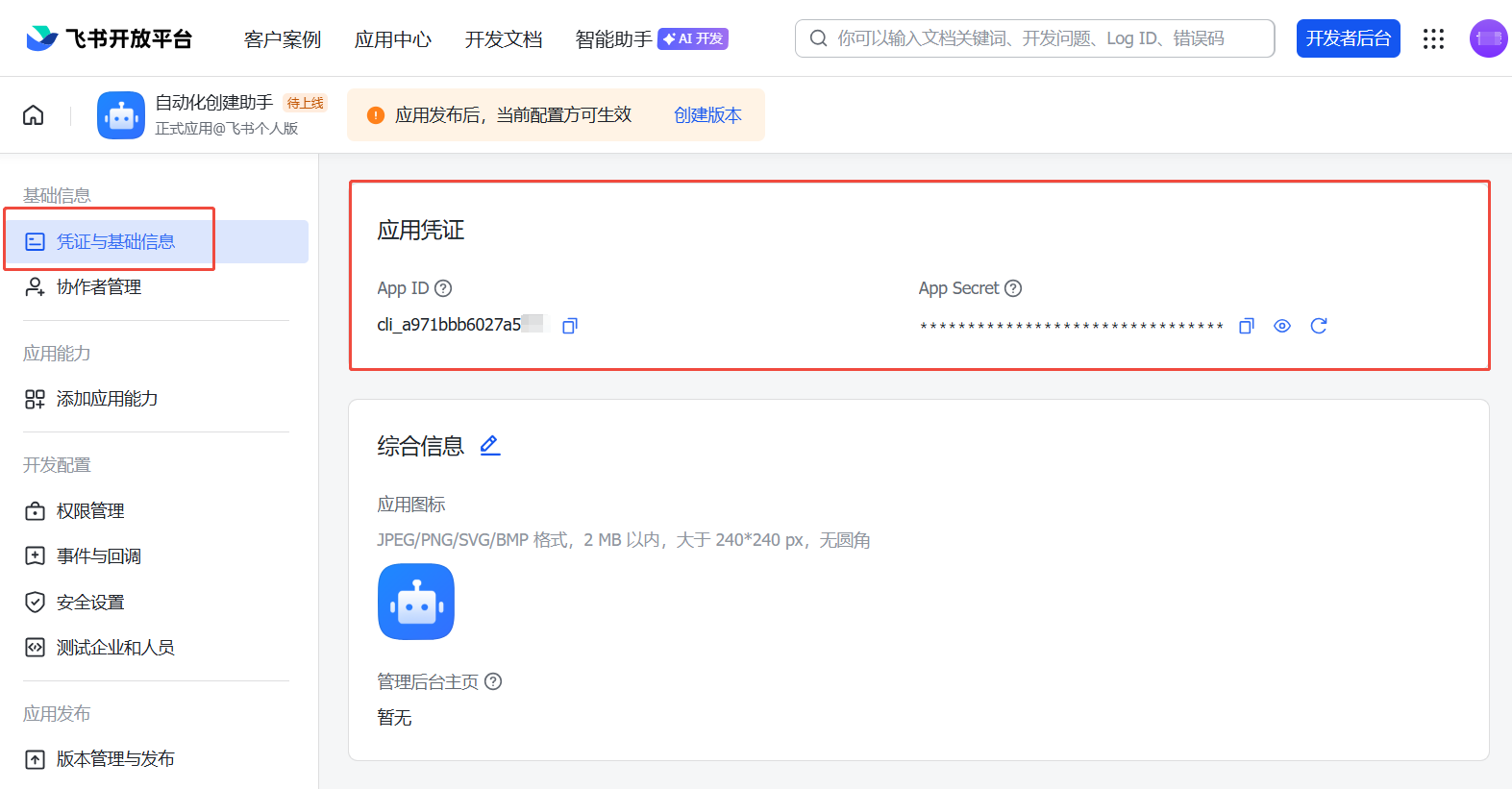Click the 事件与回调 icon
Image resolution: width=1512 pixels, height=789 pixels.
coord(35,556)
